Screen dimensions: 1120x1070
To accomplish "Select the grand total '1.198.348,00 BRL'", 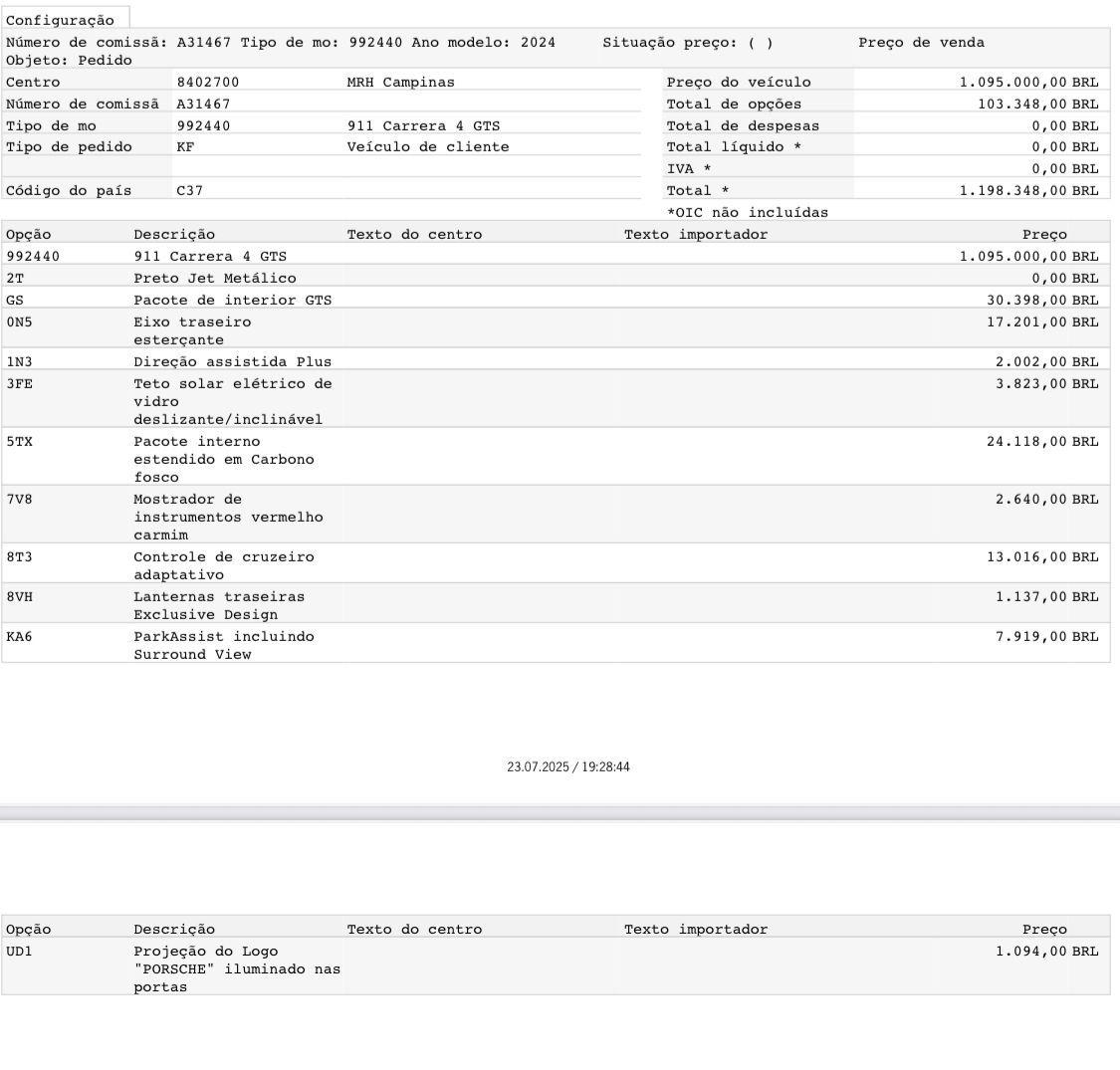I will click(x=1028, y=191).
